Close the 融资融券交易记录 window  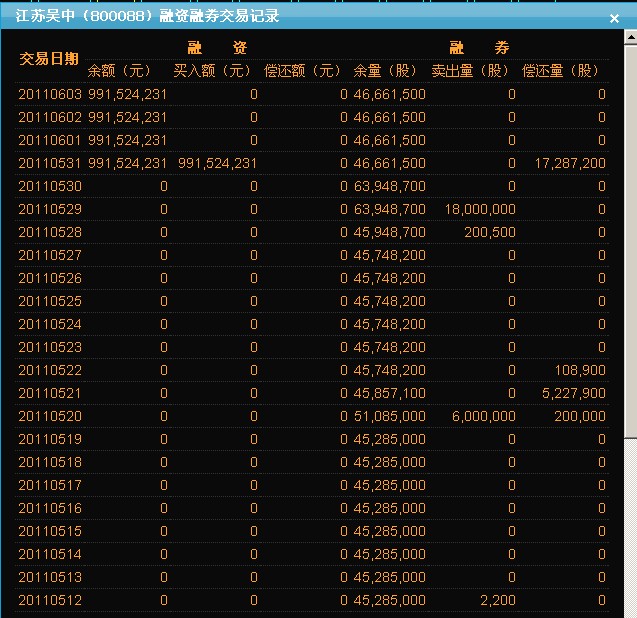tap(614, 18)
